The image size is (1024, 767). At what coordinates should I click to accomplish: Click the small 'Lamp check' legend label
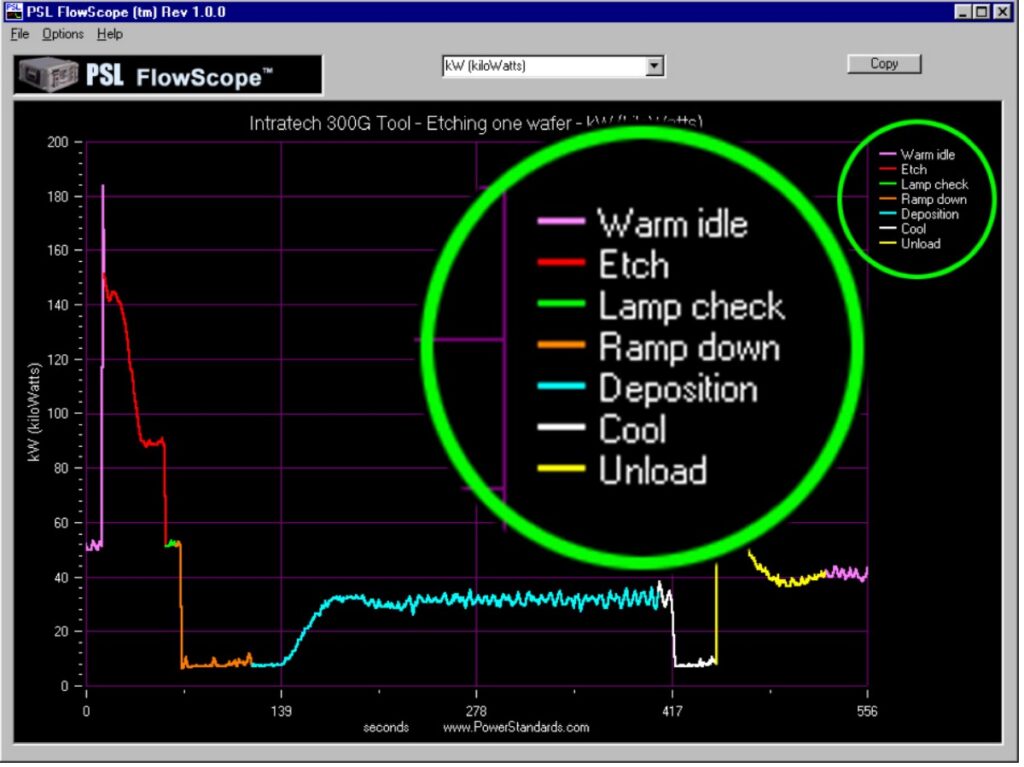pyautogui.click(x=937, y=185)
